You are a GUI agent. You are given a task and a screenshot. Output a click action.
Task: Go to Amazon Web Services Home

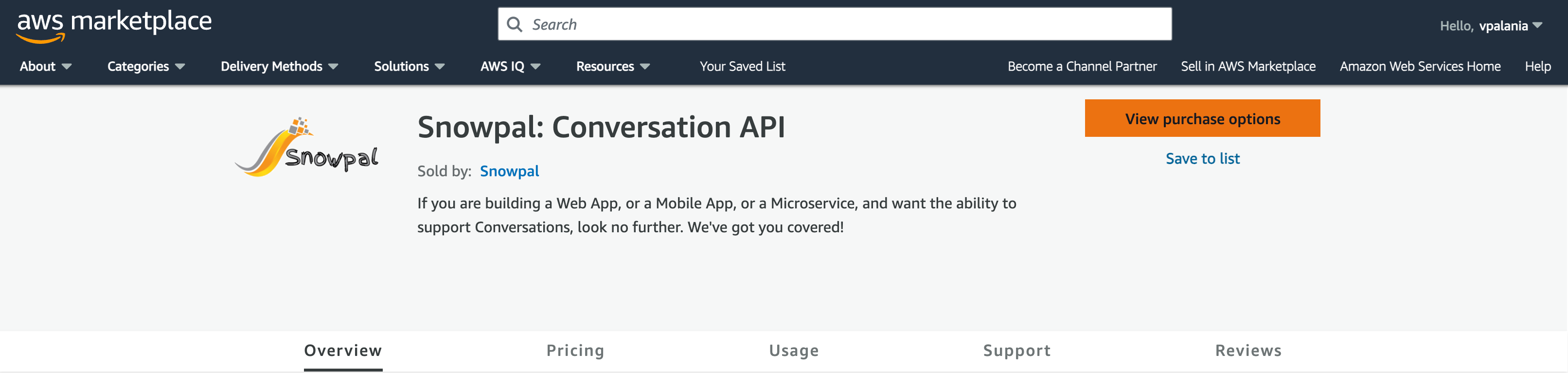coord(1420,66)
